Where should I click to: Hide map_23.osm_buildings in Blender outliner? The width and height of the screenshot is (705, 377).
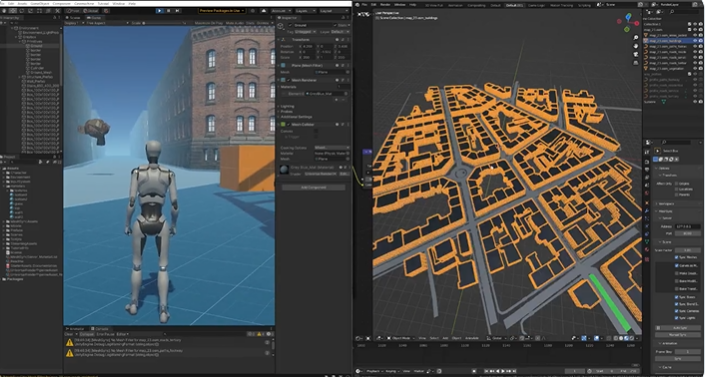(x=695, y=40)
